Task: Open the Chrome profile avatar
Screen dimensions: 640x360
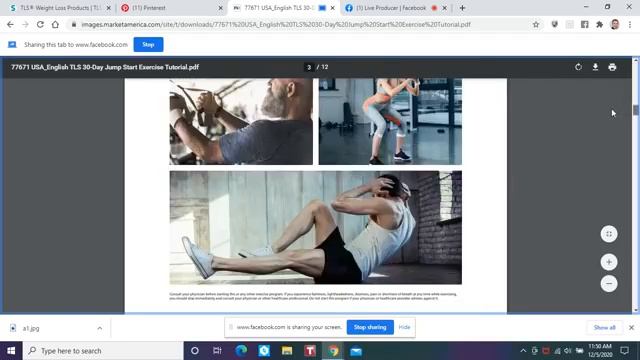Action: [x=615, y=24]
